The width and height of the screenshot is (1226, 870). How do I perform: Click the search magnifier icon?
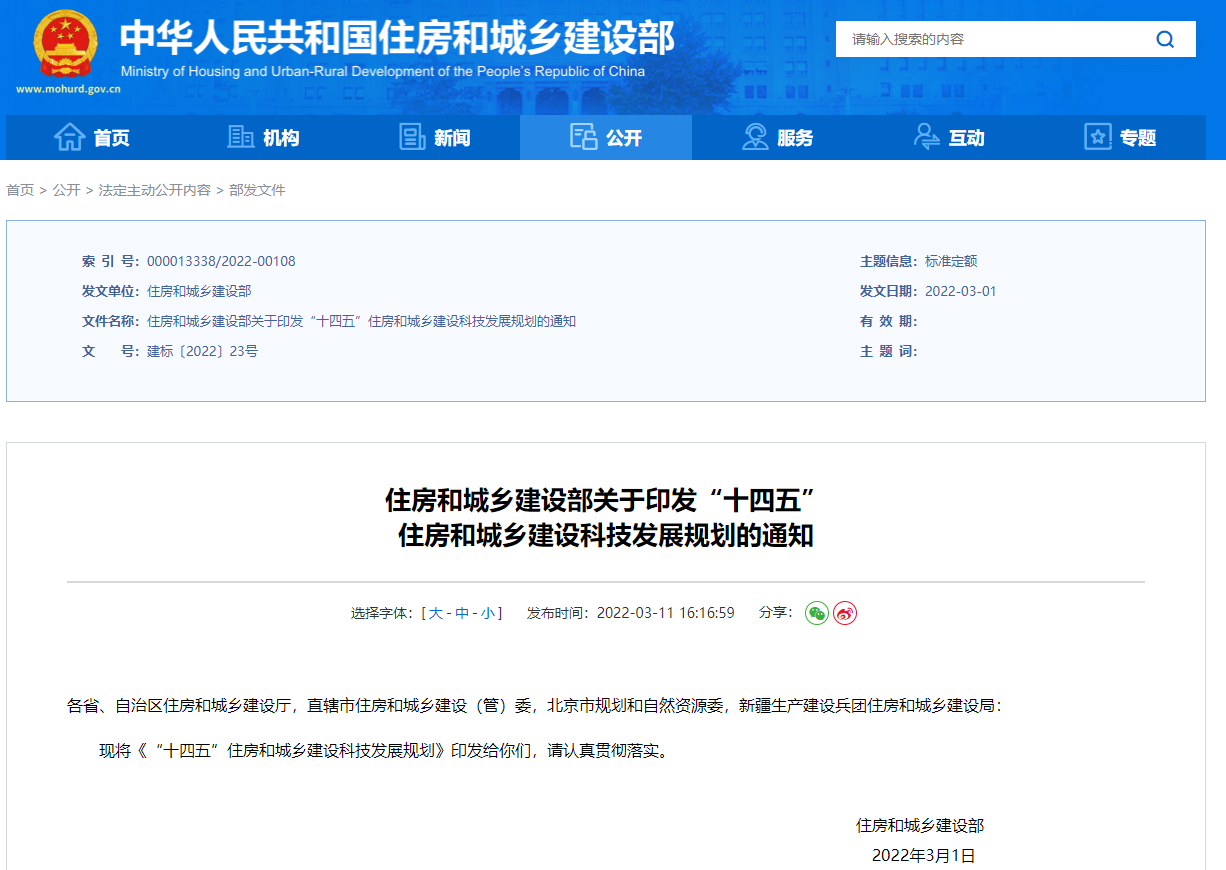pos(1165,39)
